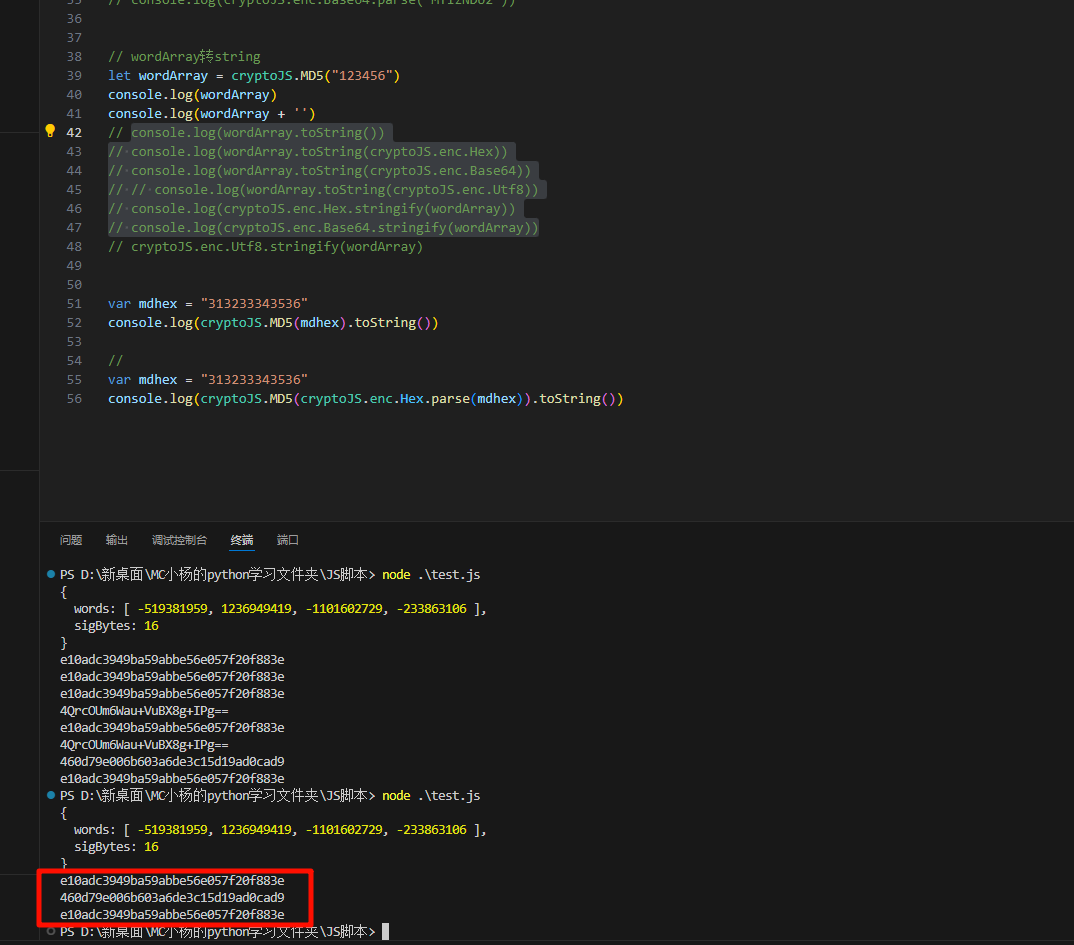Image resolution: width=1074 pixels, height=945 pixels.
Task: Open the 输出 panel tab
Action: pyautogui.click(x=117, y=540)
